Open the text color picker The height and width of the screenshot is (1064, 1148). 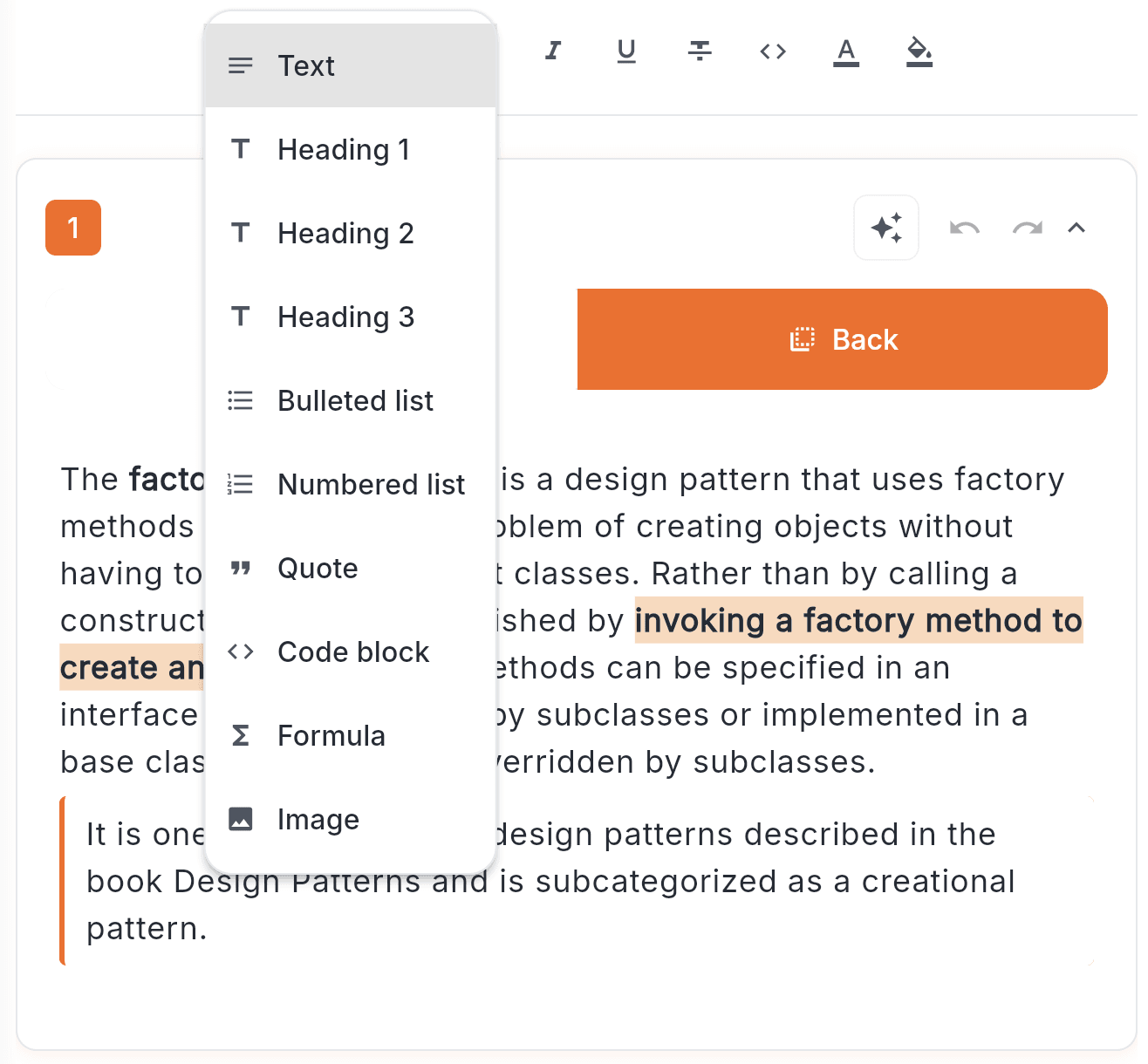pos(846,51)
